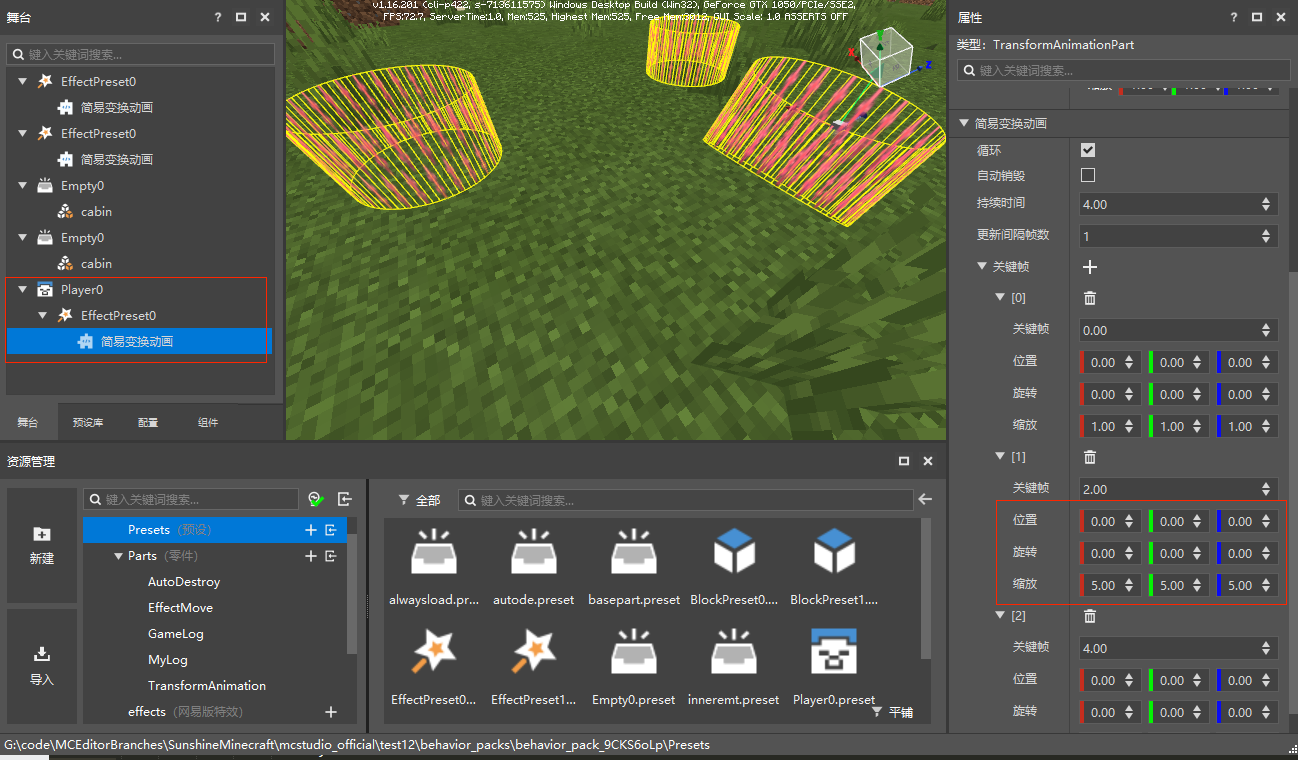Switch to the 预设库 tab
This screenshot has width=1298, height=760.
pos(88,422)
